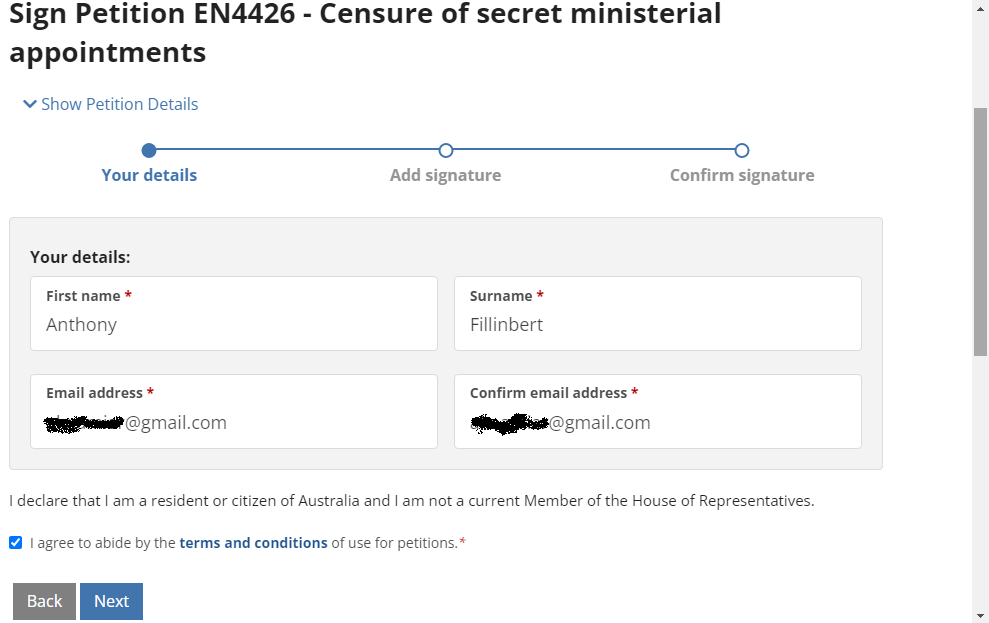Click the 'Add signature' step circle

[x=446, y=151]
